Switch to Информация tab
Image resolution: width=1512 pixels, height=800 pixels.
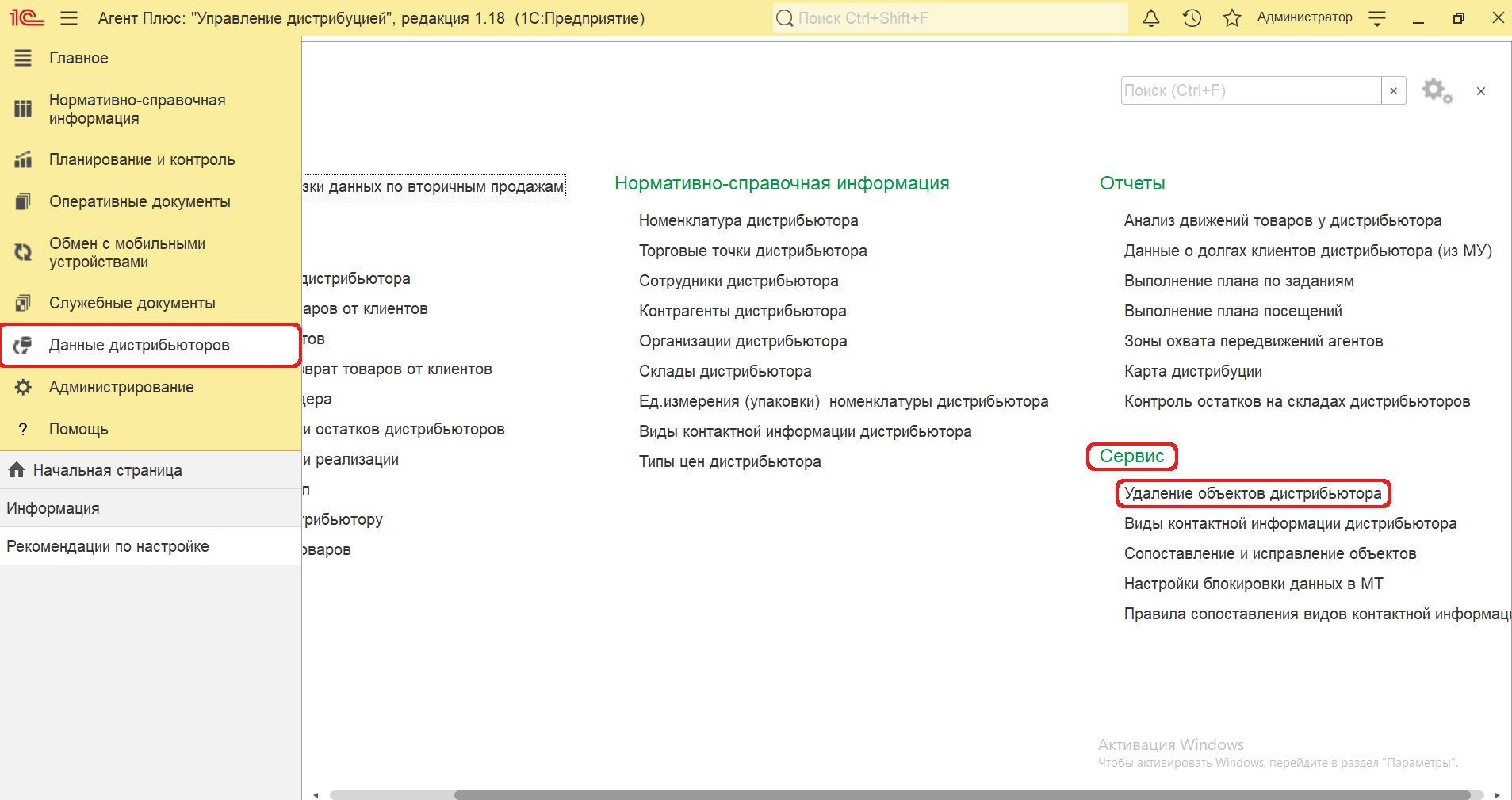click(151, 508)
